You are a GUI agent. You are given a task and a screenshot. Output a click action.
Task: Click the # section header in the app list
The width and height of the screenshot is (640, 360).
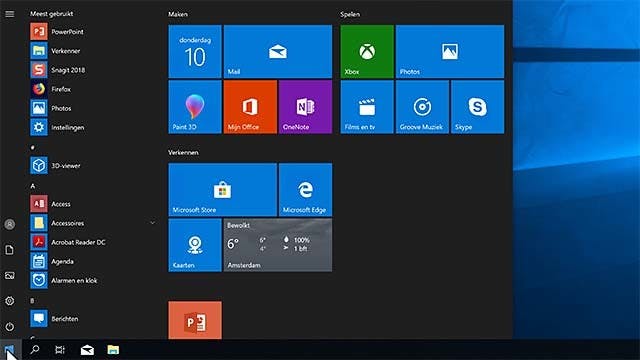coord(33,147)
